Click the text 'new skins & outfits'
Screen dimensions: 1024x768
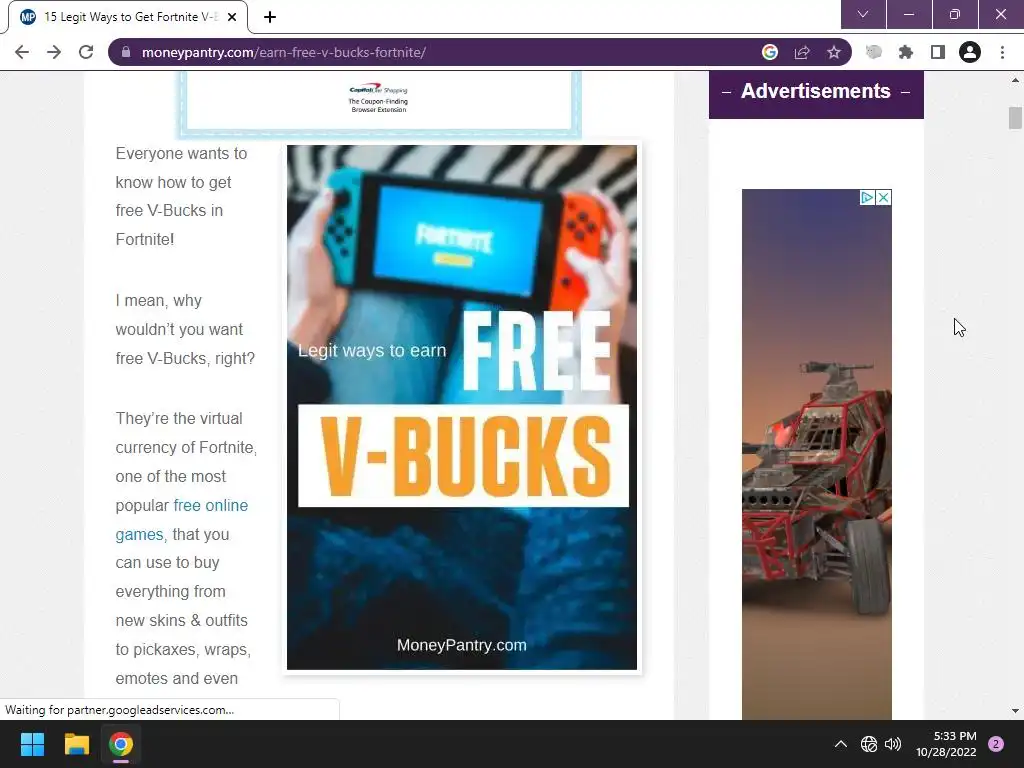[182, 620]
